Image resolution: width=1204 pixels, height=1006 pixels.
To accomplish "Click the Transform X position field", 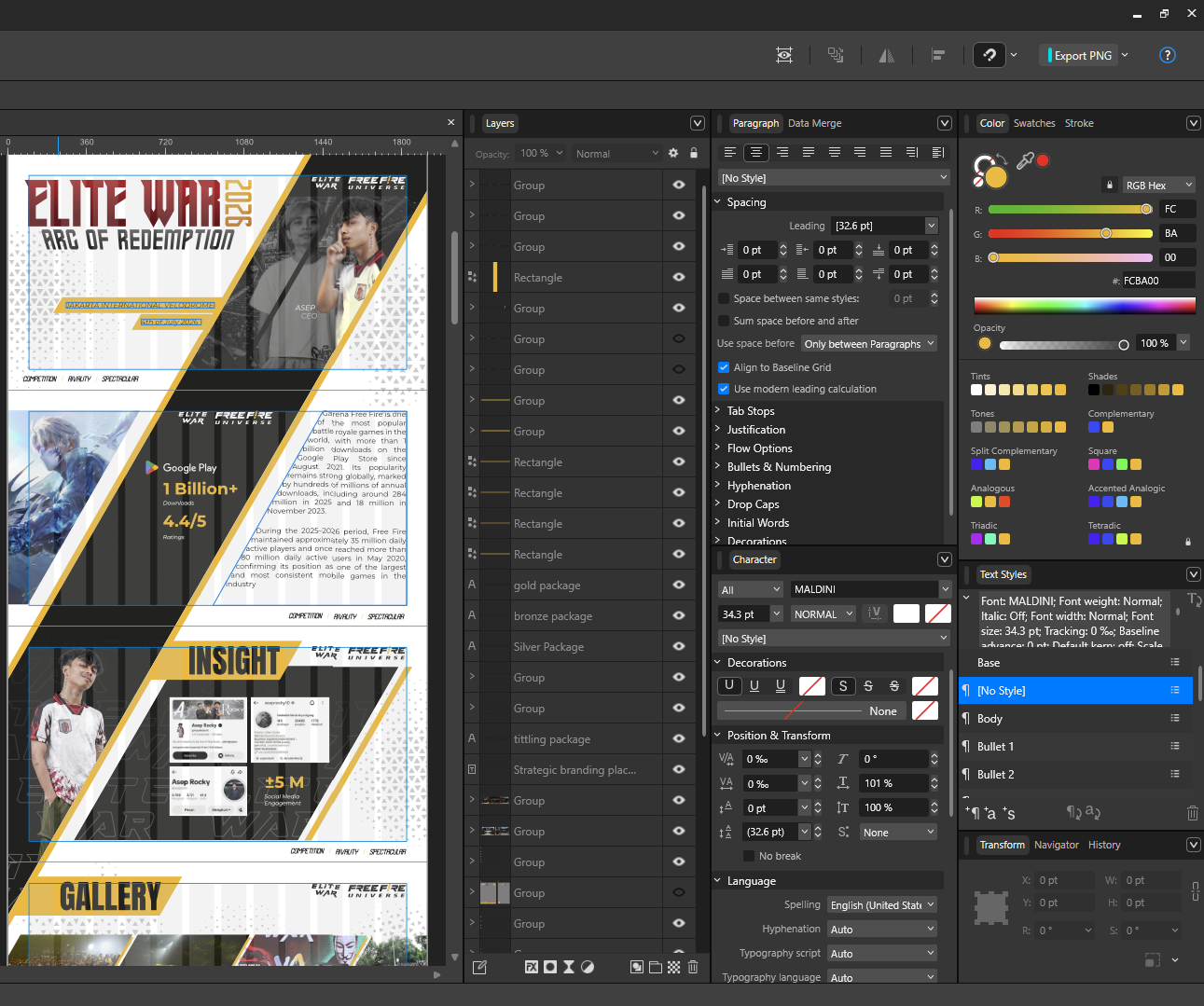I will (x=1063, y=880).
